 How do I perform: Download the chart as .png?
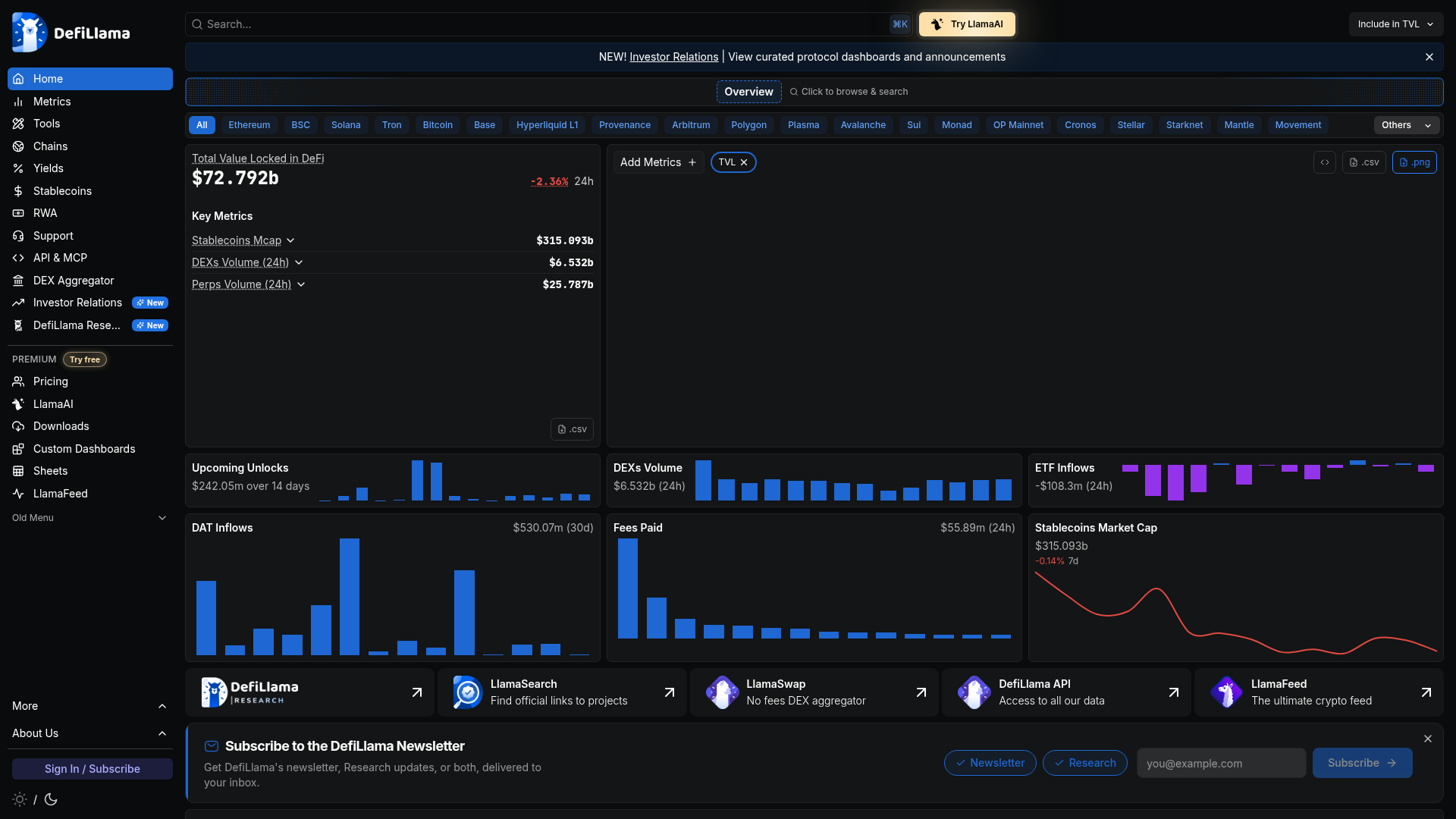[1414, 162]
